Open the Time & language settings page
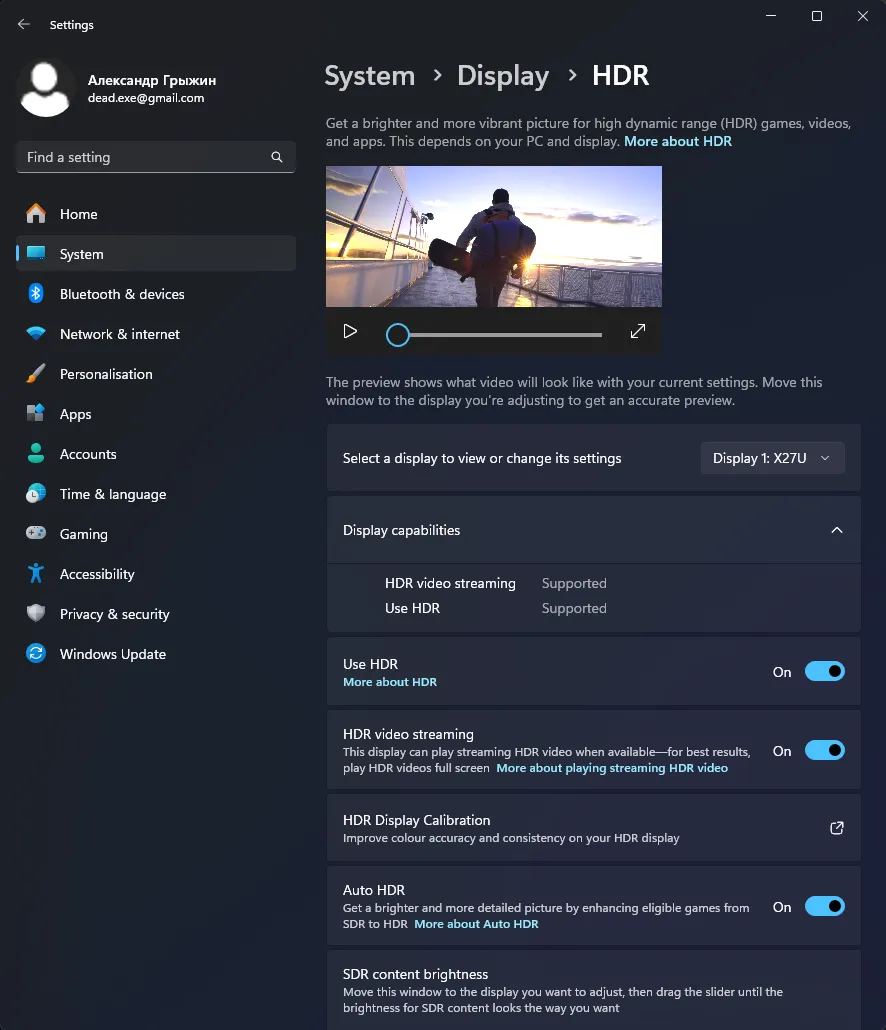Image resolution: width=886 pixels, height=1030 pixels. pos(112,494)
